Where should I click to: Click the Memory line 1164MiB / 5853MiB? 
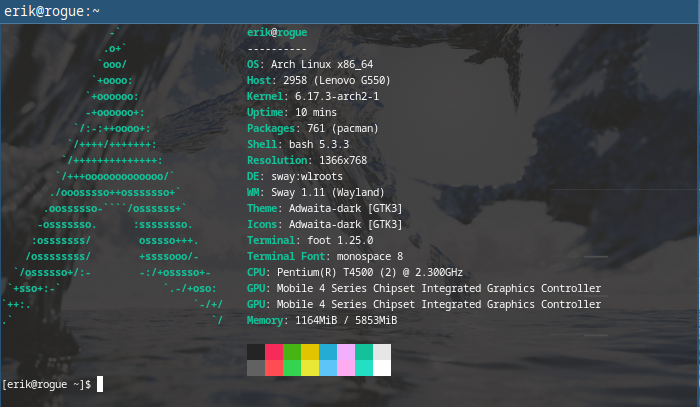[x=322, y=320]
